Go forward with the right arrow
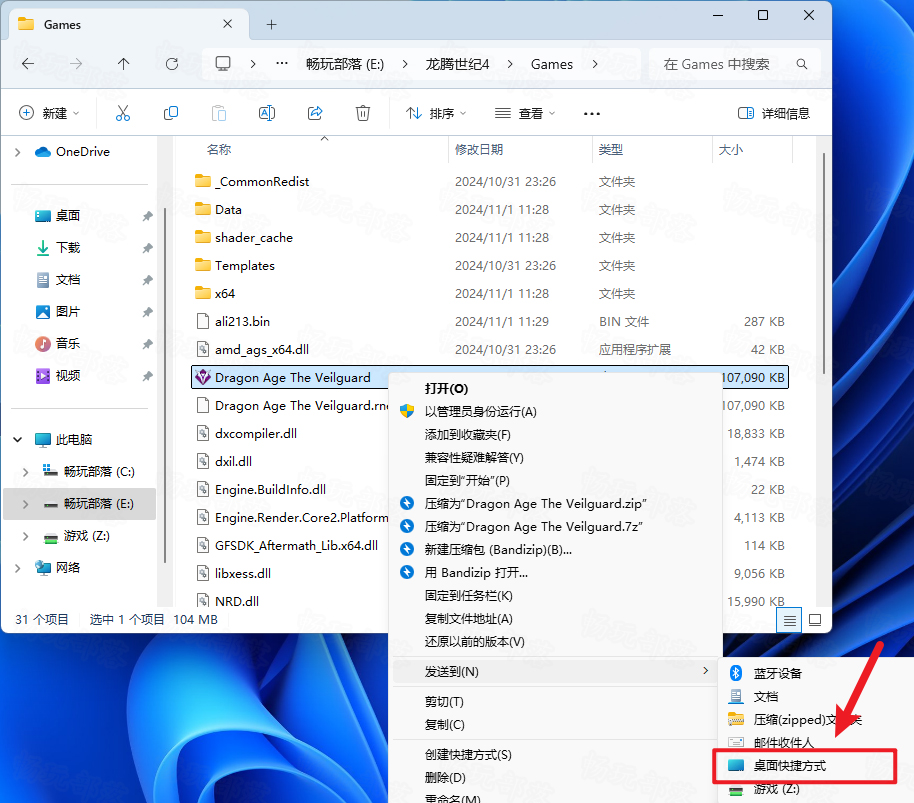 coord(76,64)
